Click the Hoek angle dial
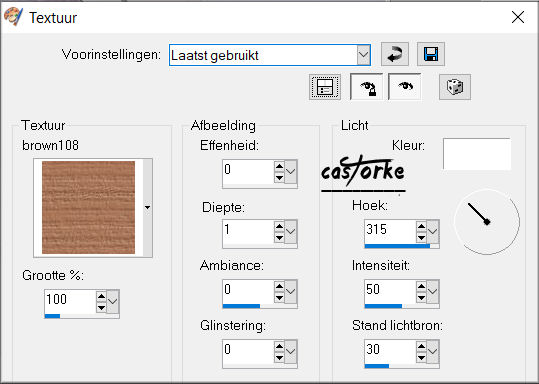Screen dimensions: 539x384 (487, 222)
